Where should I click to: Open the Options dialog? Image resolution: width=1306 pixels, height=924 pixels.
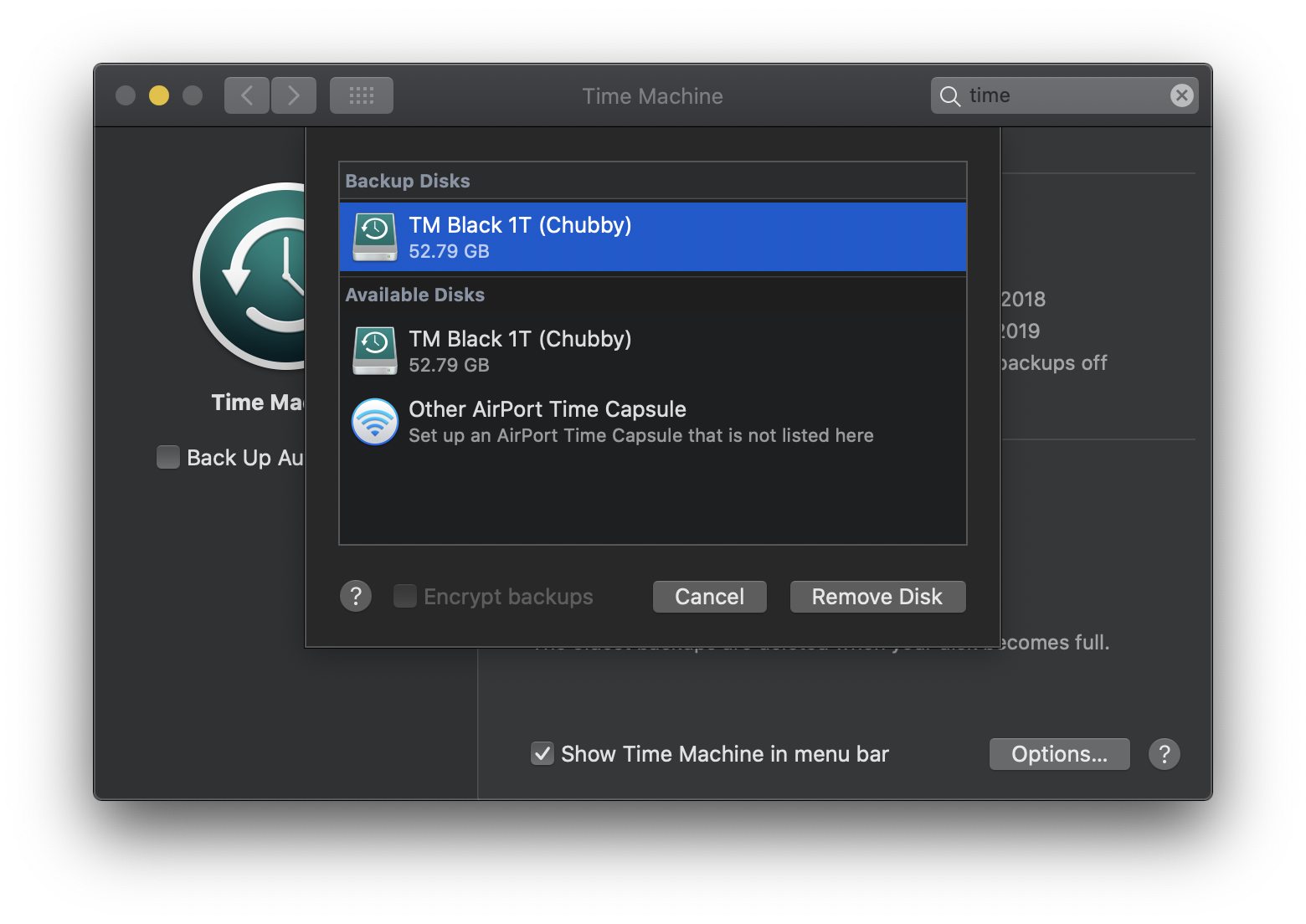pos(1059,754)
